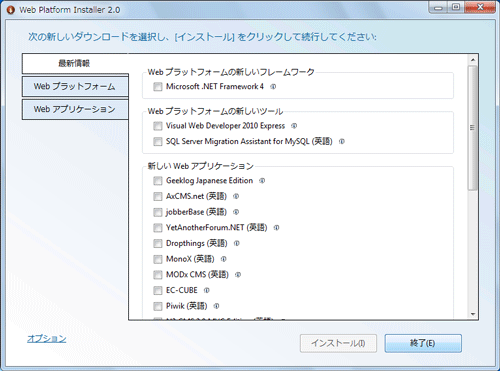Image resolution: width=500 pixels, height=371 pixels.
Task: Click the "EC-CUBE" label
Action: [182, 290]
